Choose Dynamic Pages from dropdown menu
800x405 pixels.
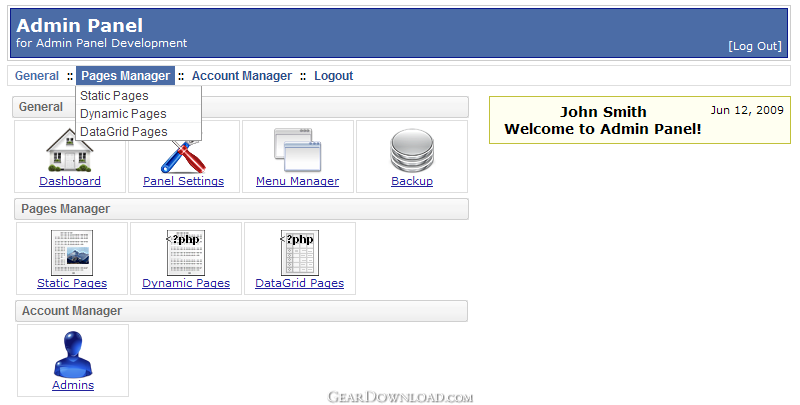coord(123,114)
